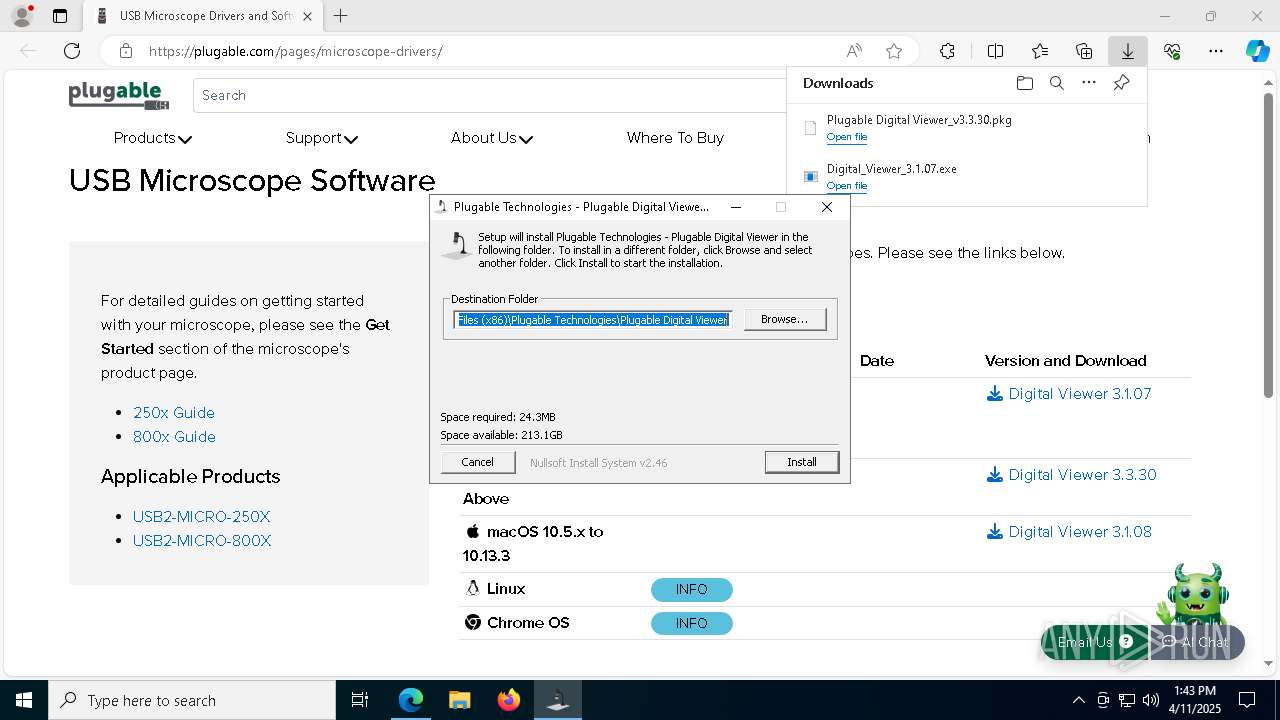Download Digital Viewer 3.1.08

click(1069, 532)
